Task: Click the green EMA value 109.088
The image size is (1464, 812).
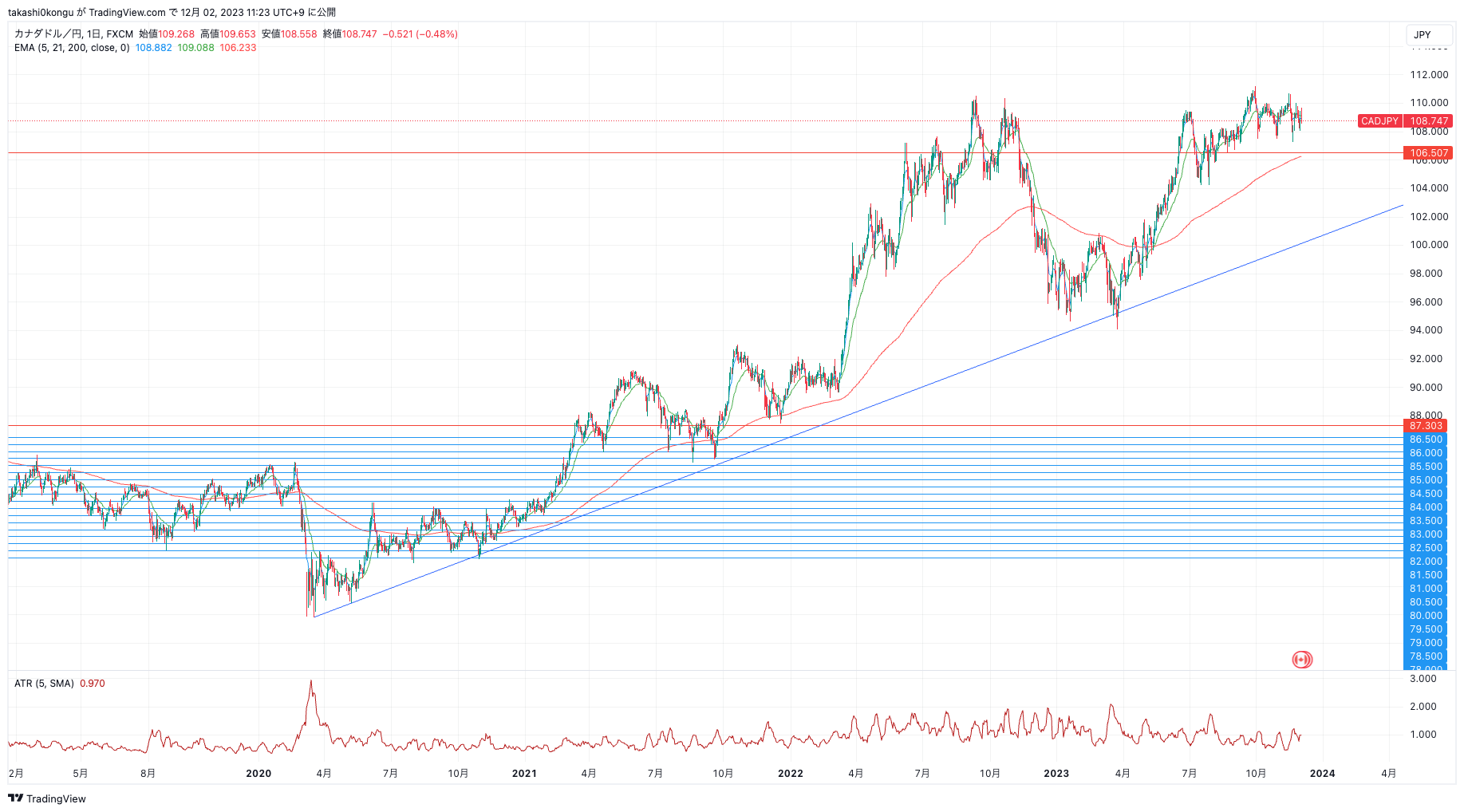Action: [195, 48]
